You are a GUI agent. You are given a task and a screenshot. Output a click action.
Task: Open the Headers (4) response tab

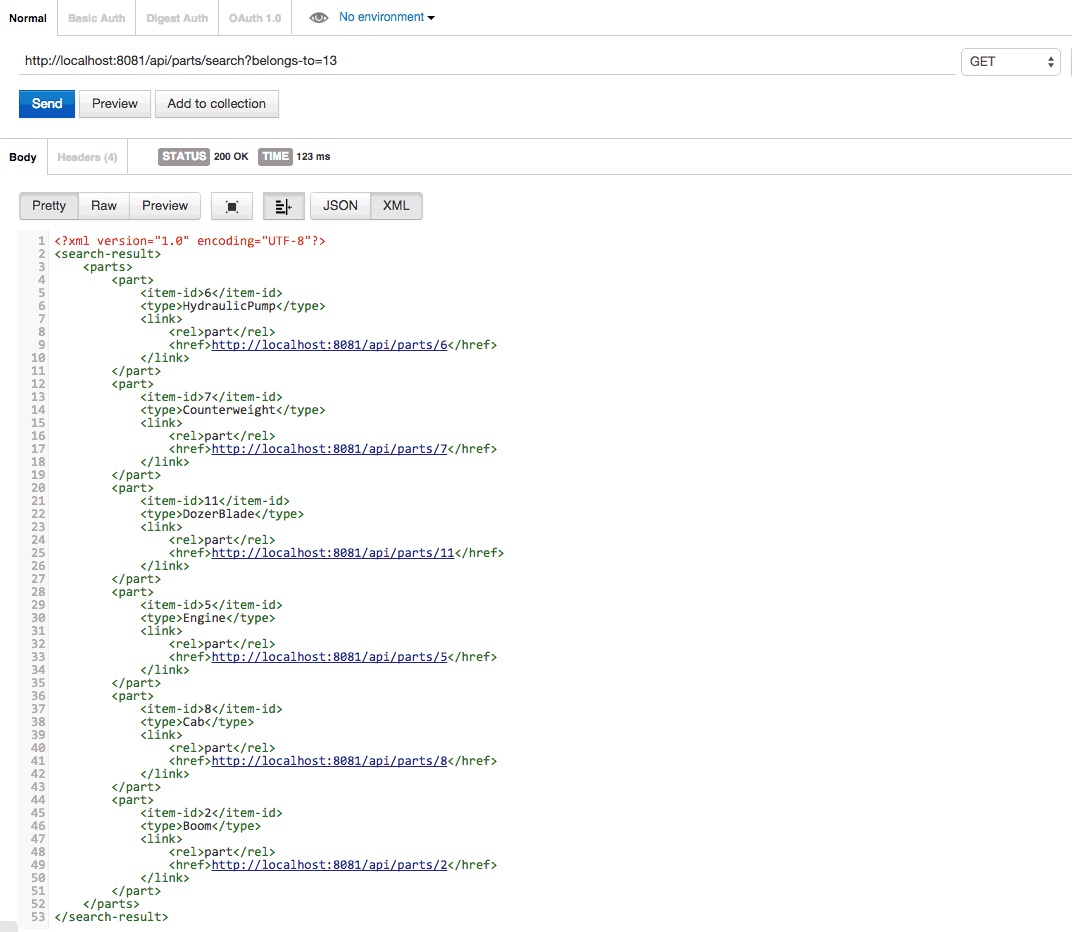tap(87, 157)
